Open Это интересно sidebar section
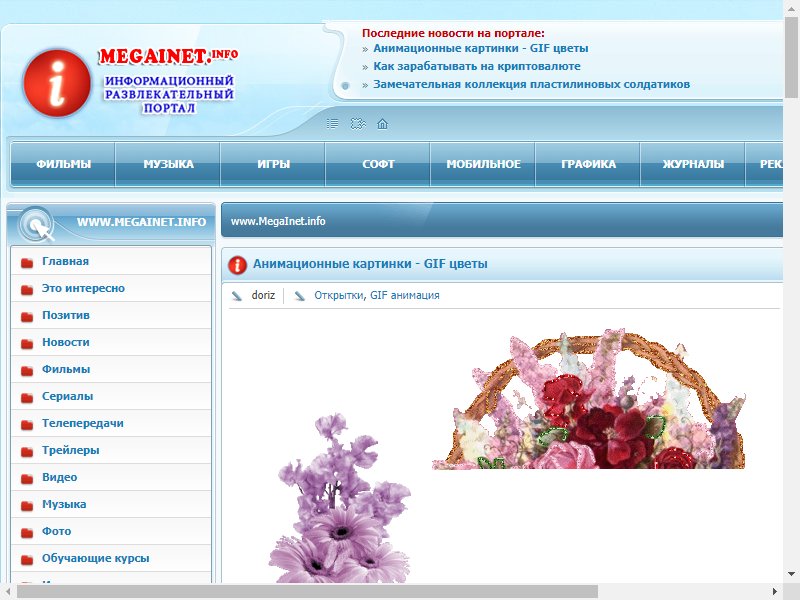Image resolution: width=800 pixels, height=600 pixels. coord(83,288)
